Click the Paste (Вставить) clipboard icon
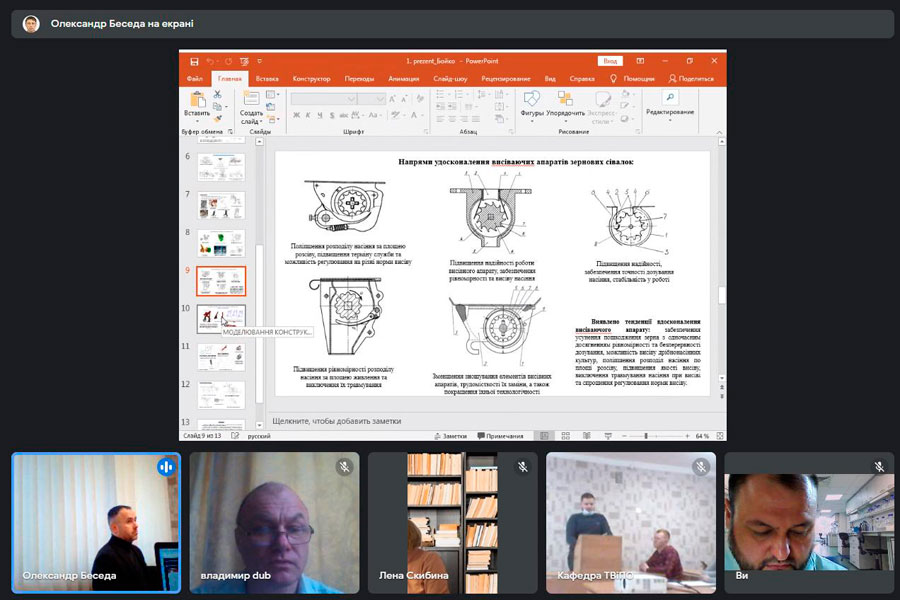Screen dimensions: 900x600 click(197, 100)
